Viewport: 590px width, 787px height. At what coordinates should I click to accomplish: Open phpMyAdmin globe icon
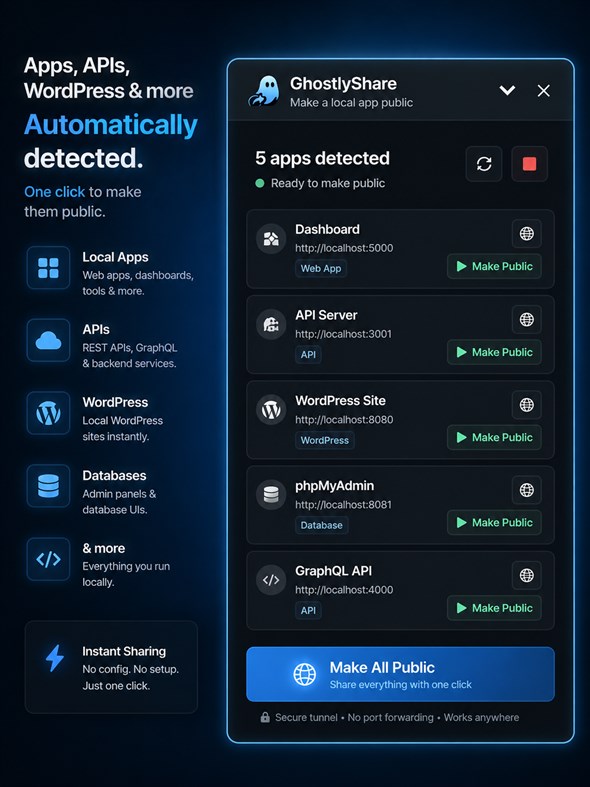[526, 490]
